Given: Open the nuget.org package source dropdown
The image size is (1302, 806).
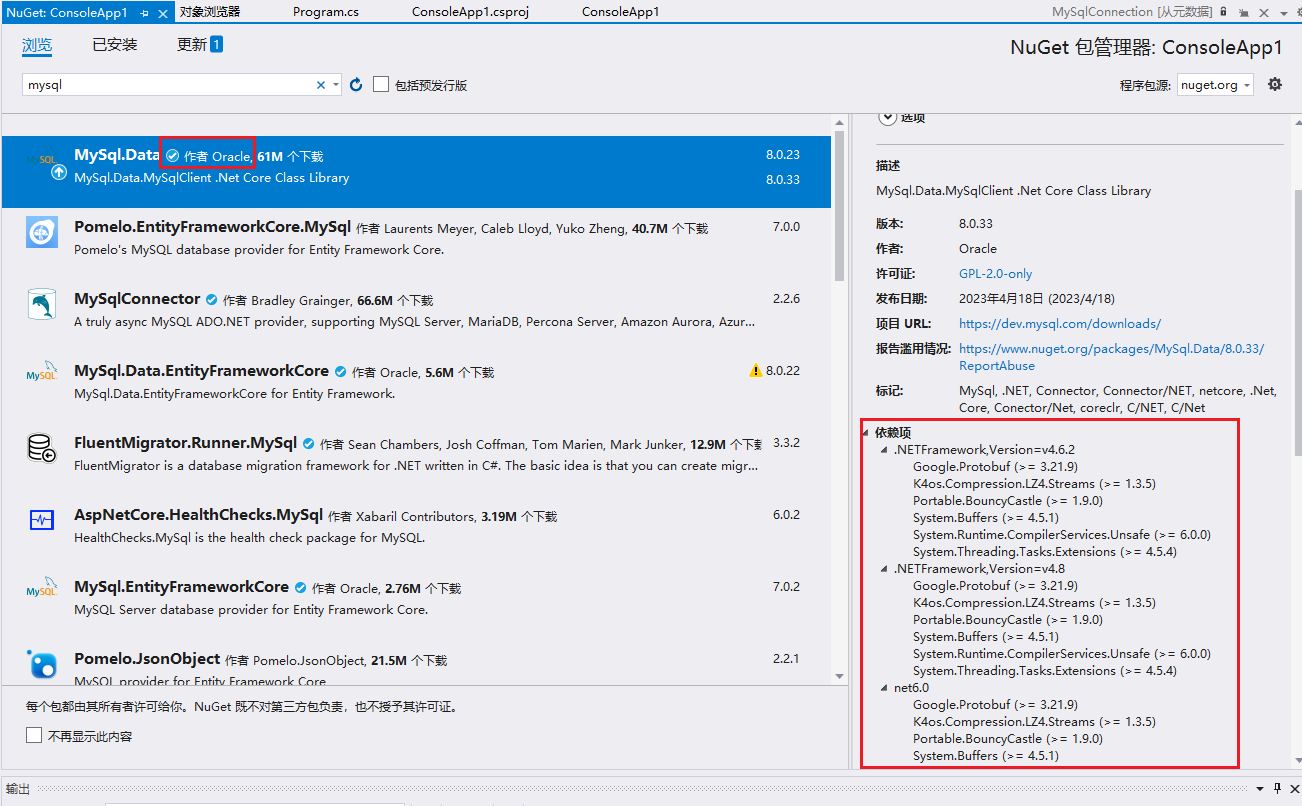Looking at the screenshot, I should 1215,85.
